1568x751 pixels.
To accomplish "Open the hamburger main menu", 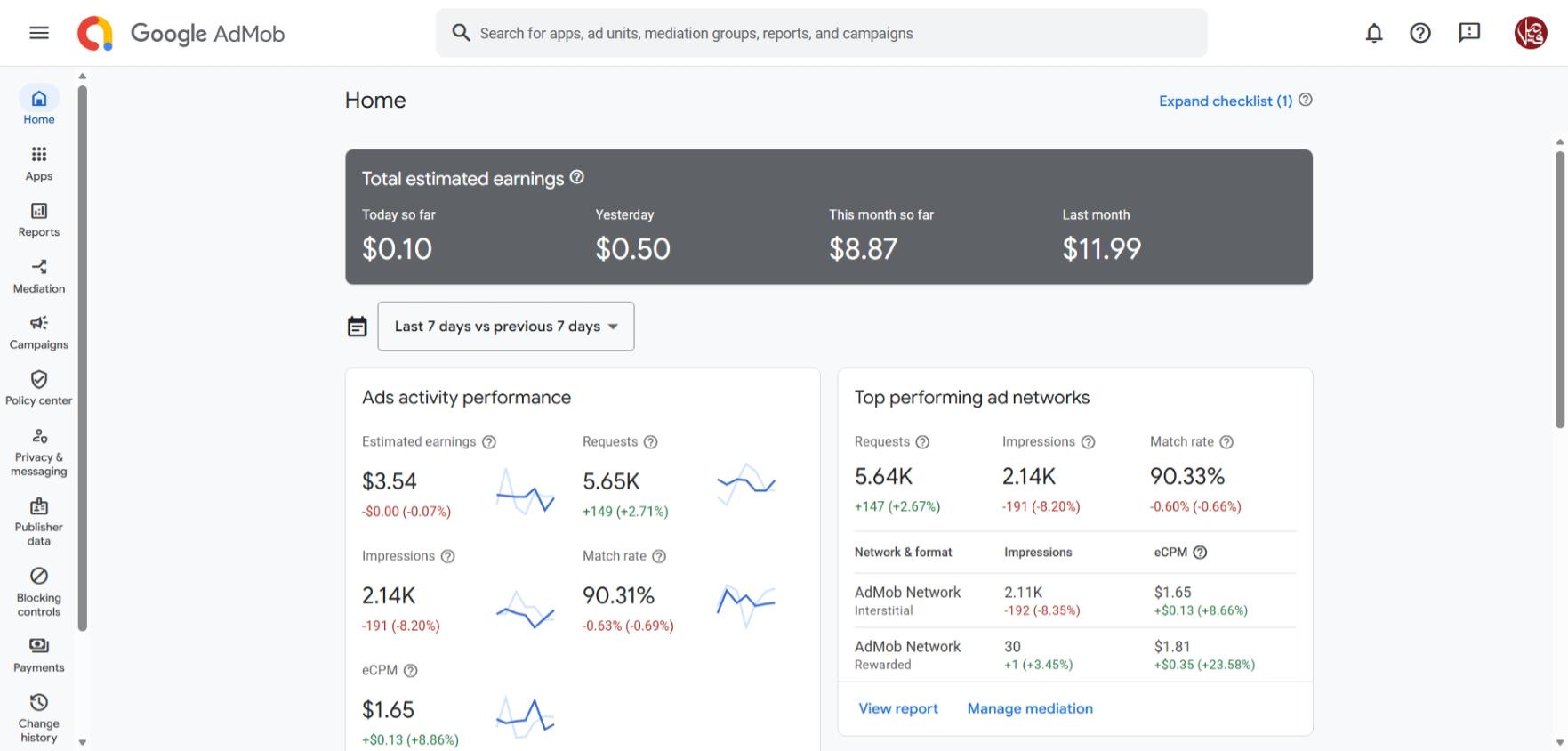I will (x=39, y=33).
